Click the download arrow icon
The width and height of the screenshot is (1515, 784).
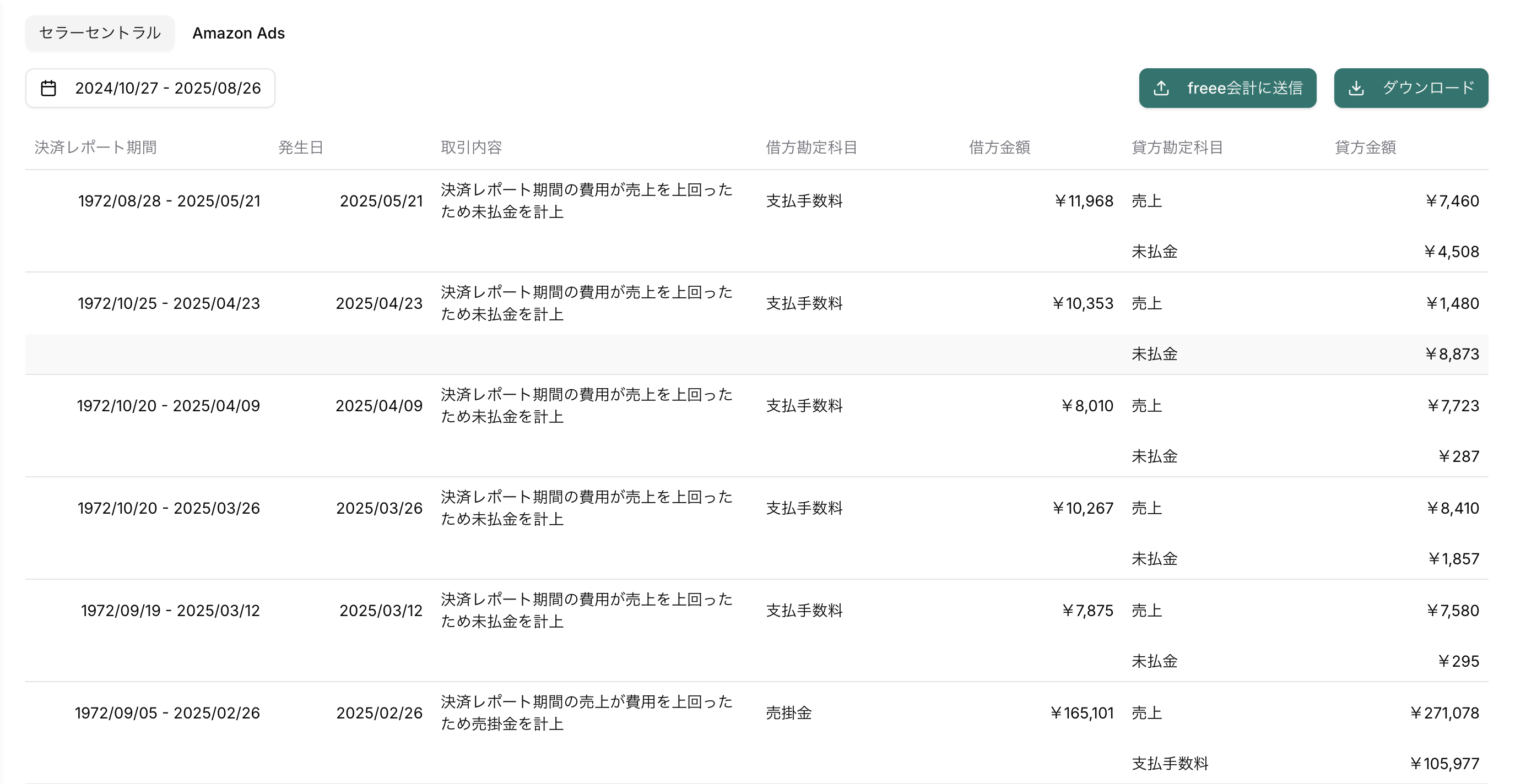point(1356,88)
